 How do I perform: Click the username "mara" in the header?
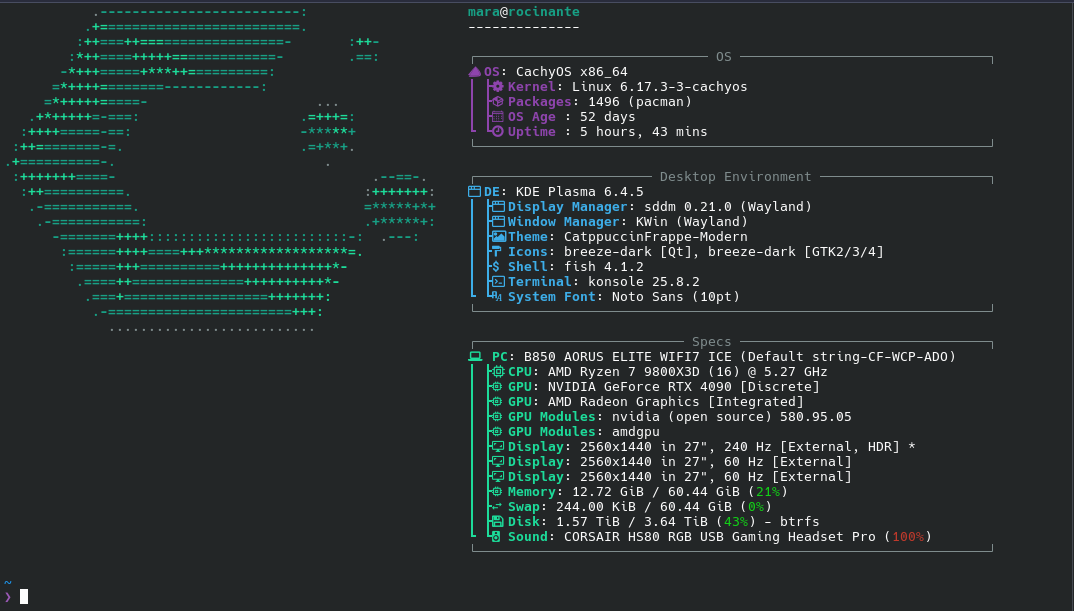pyautogui.click(x=483, y=12)
